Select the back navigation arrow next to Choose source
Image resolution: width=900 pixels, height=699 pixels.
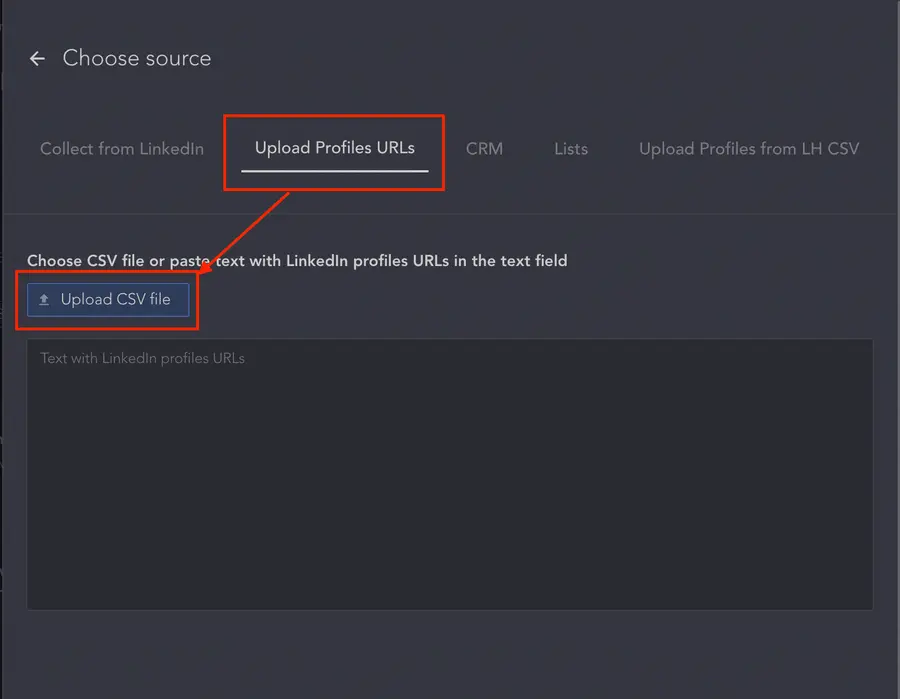coord(37,58)
